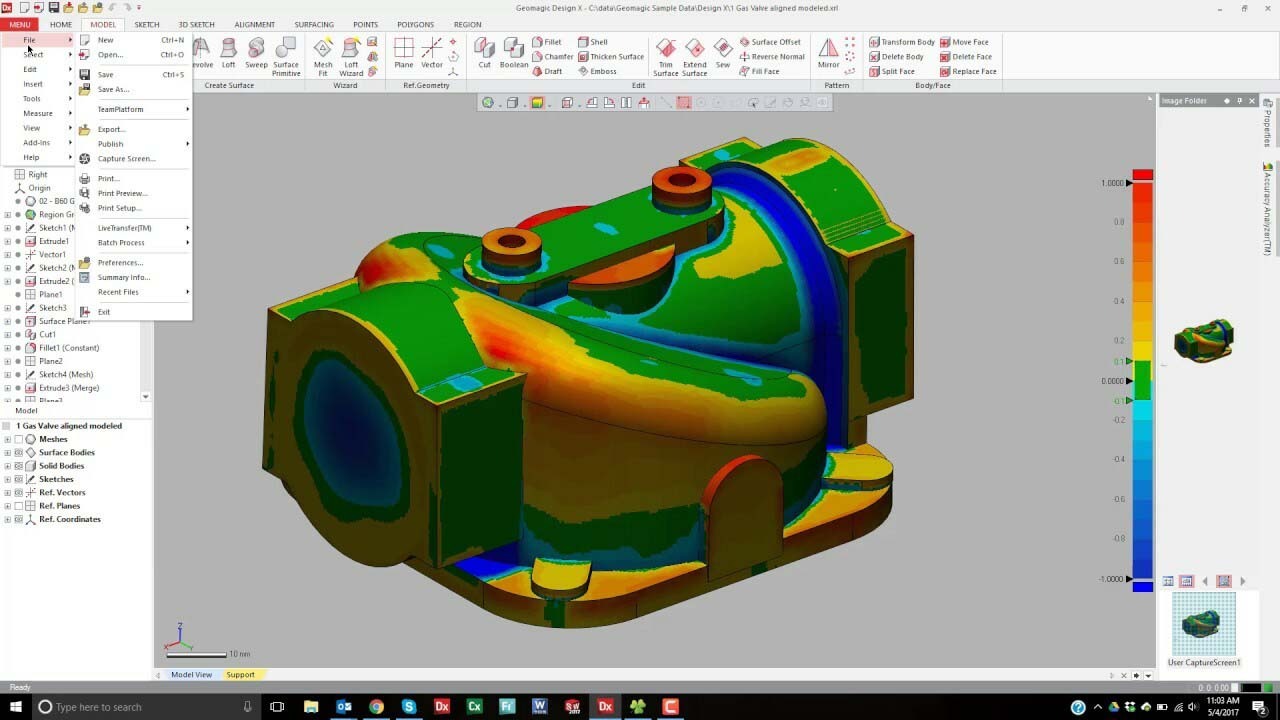Toggle visibility checkbox for Meshes
This screenshot has width=1280, height=720.
coord(18,439)
